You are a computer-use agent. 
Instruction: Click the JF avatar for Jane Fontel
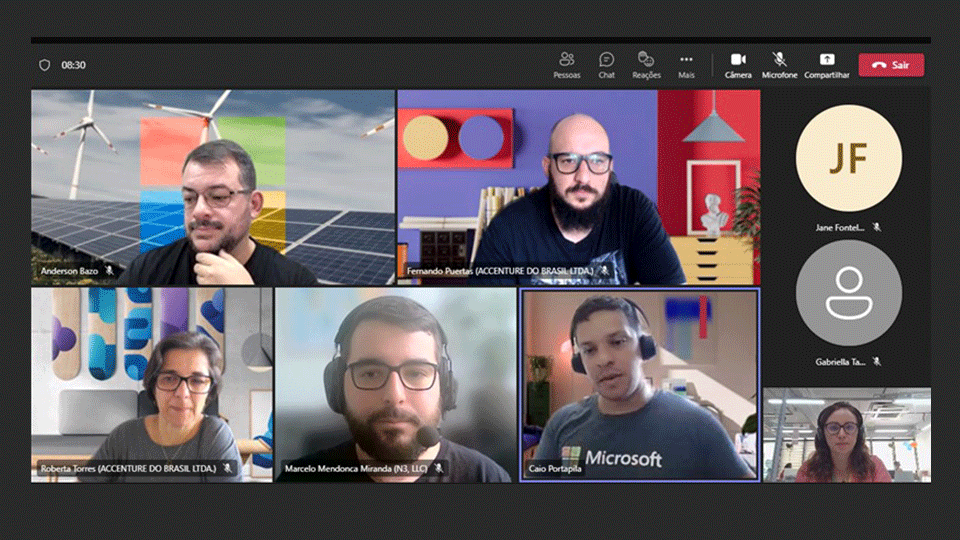848,158
